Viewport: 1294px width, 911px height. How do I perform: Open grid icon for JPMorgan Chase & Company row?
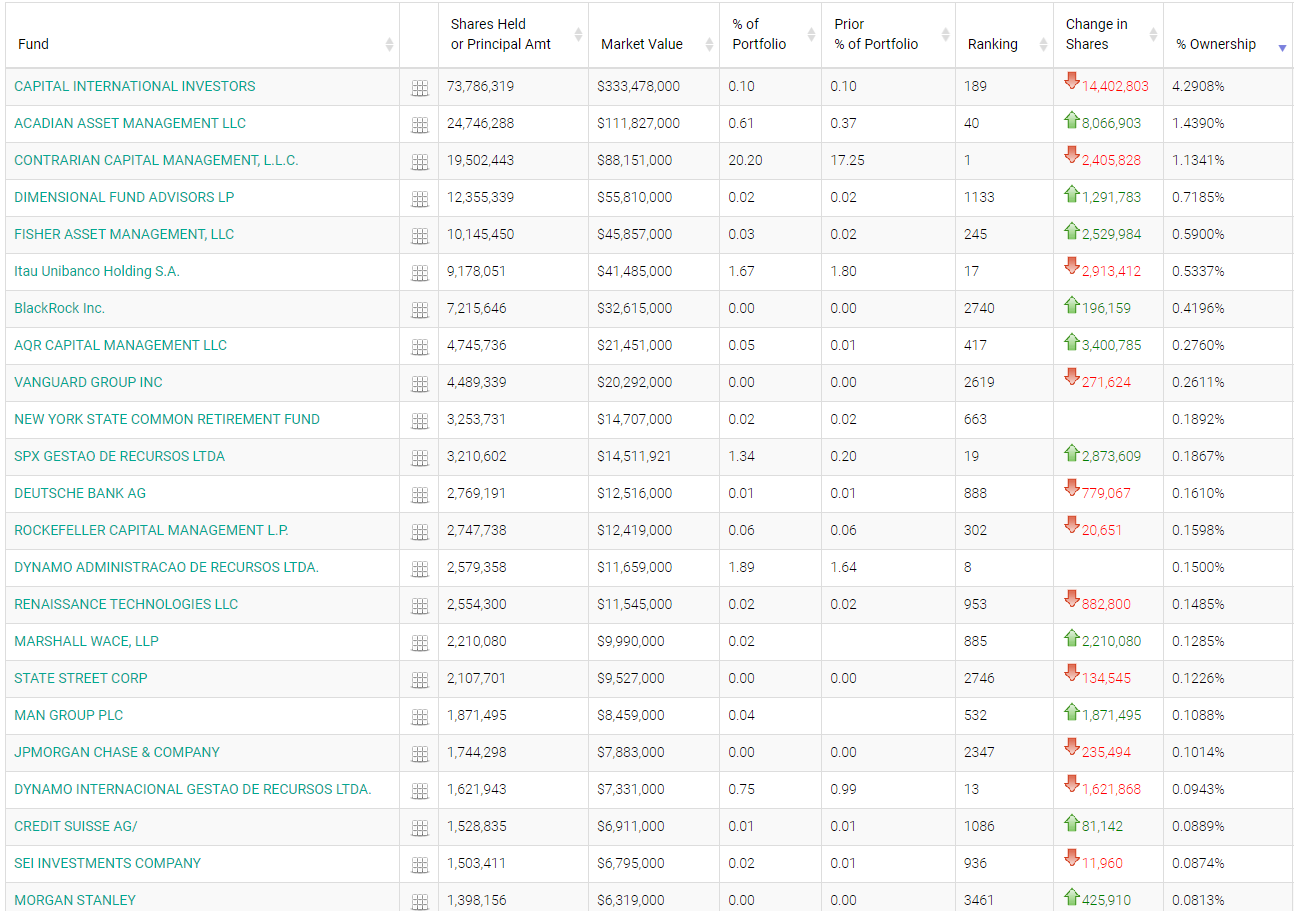pyautogui.click(x=420, y=754)
